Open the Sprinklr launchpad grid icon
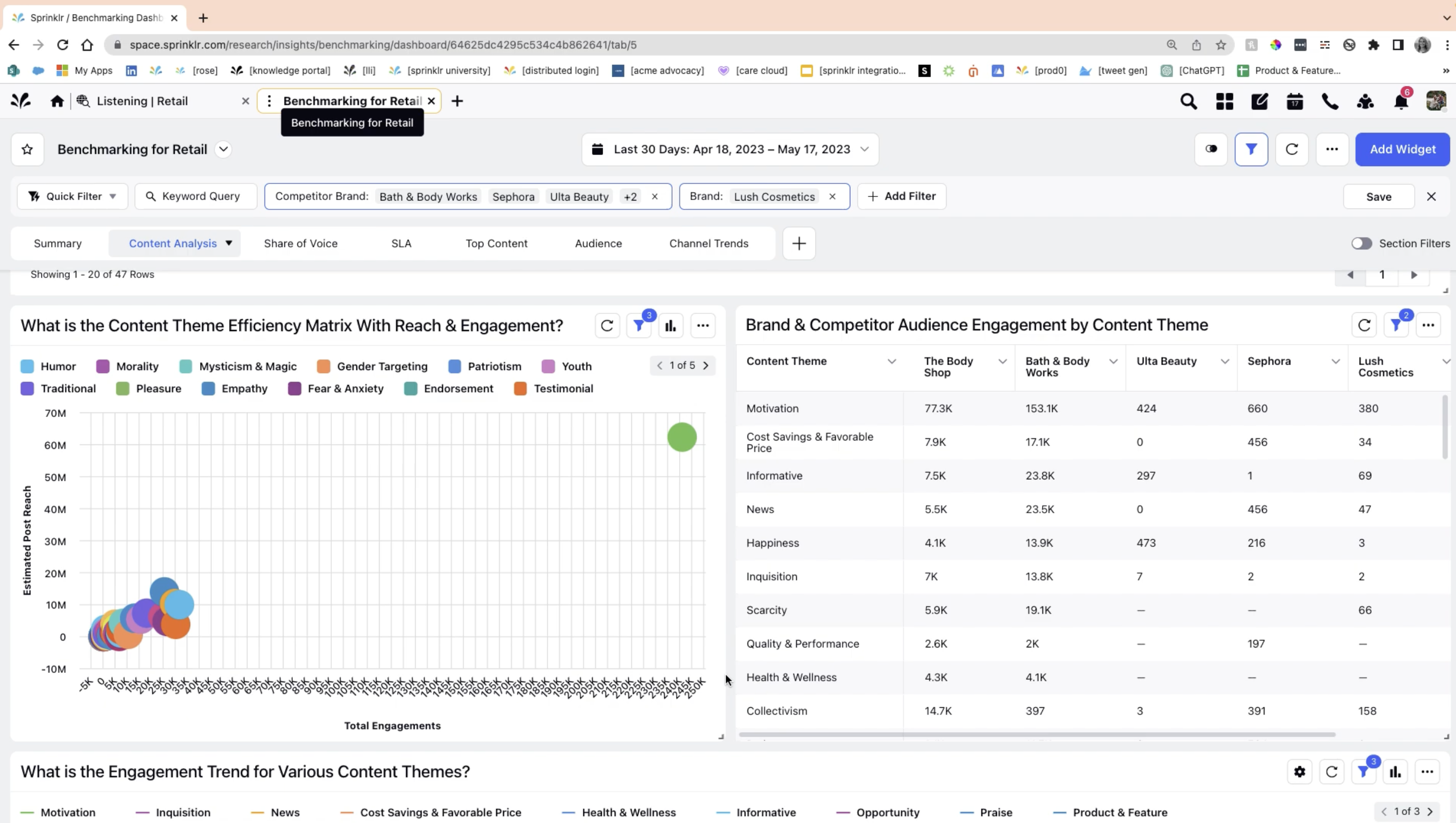The image size is (1456, 823). (x=1224, y=101)
